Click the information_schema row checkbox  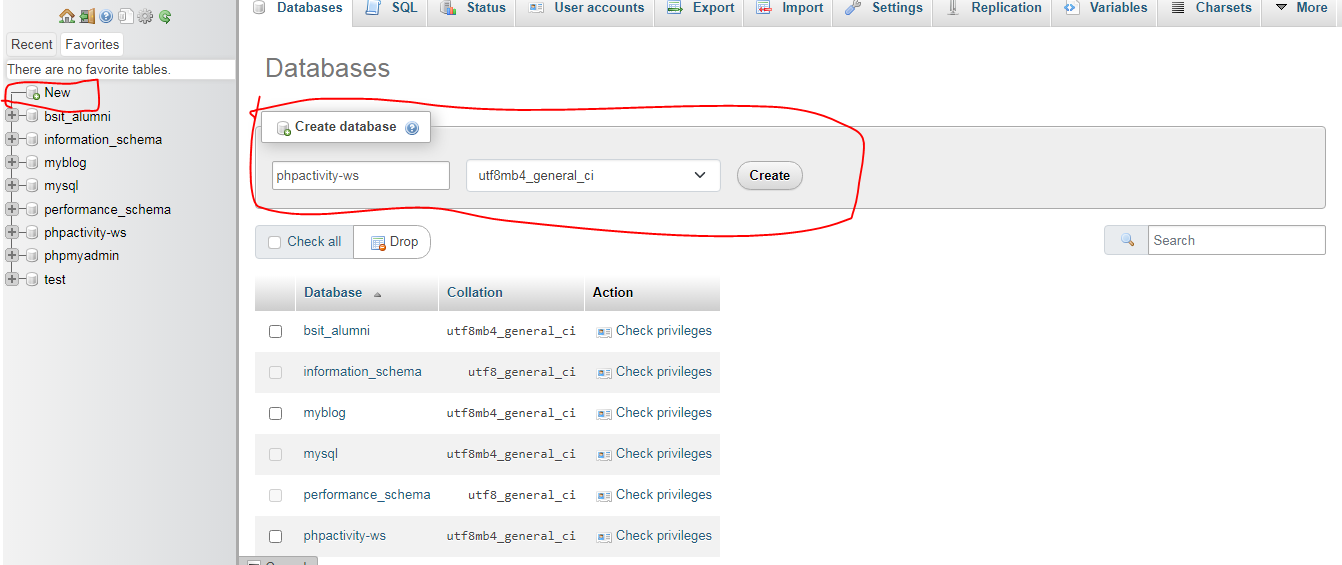click(276, 372)
